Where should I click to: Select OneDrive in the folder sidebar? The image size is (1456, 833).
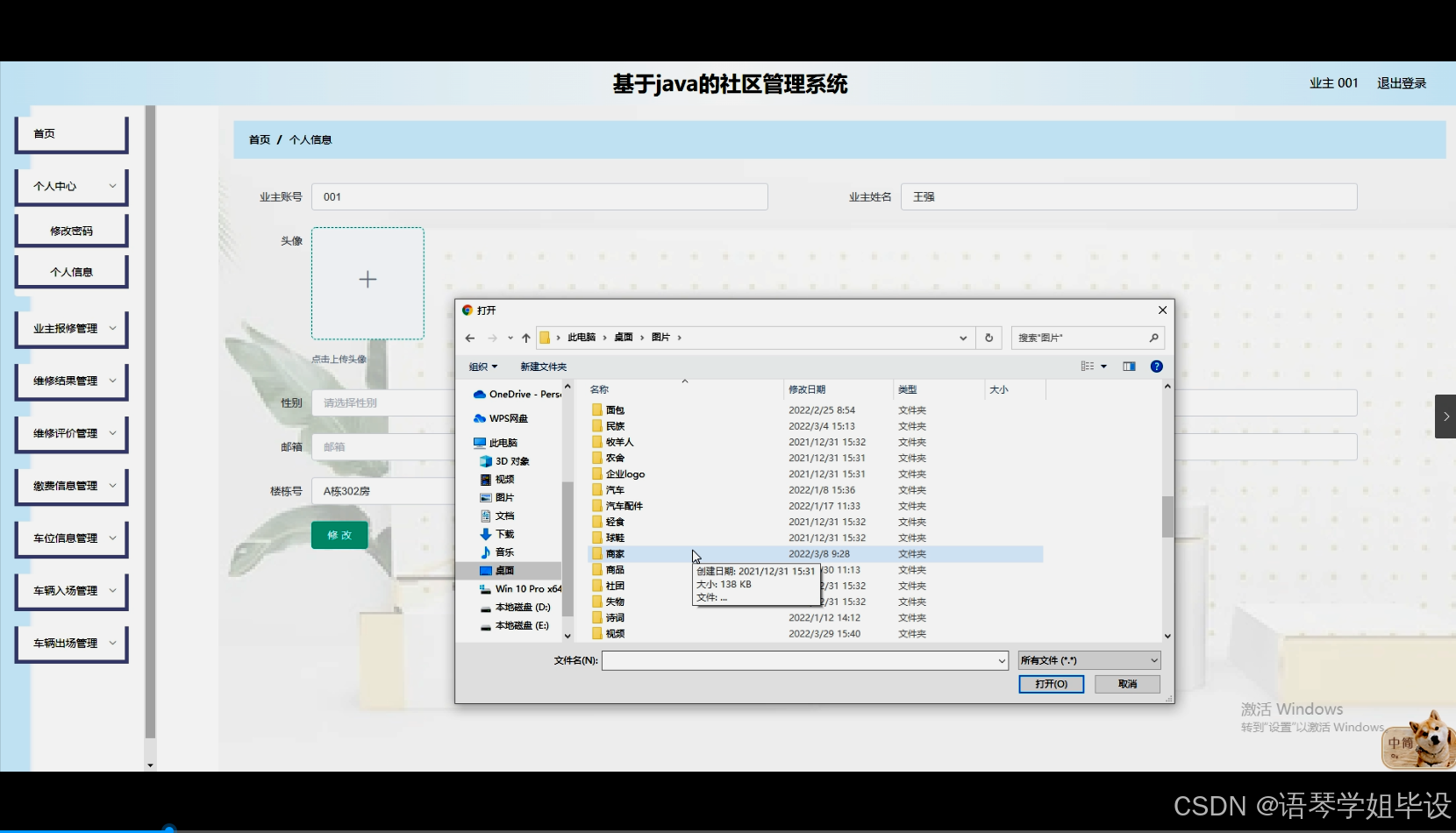[x=517, y=394]
